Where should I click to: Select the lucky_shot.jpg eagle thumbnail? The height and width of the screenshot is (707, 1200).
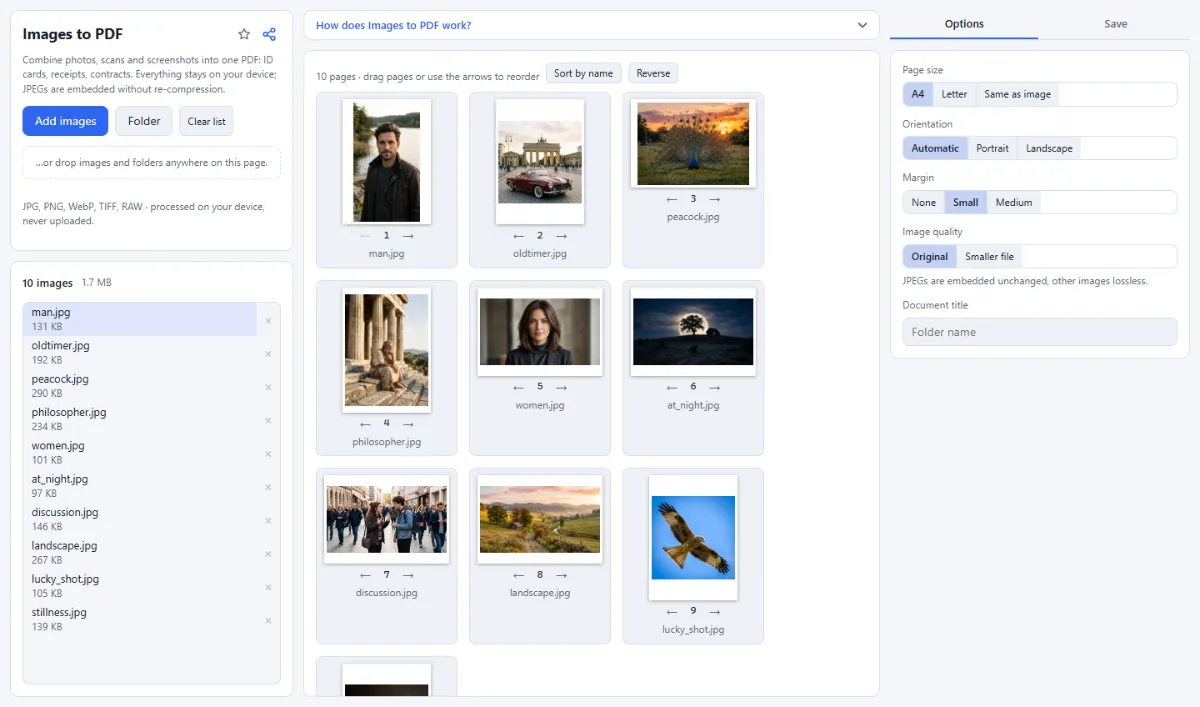(693, 537)
